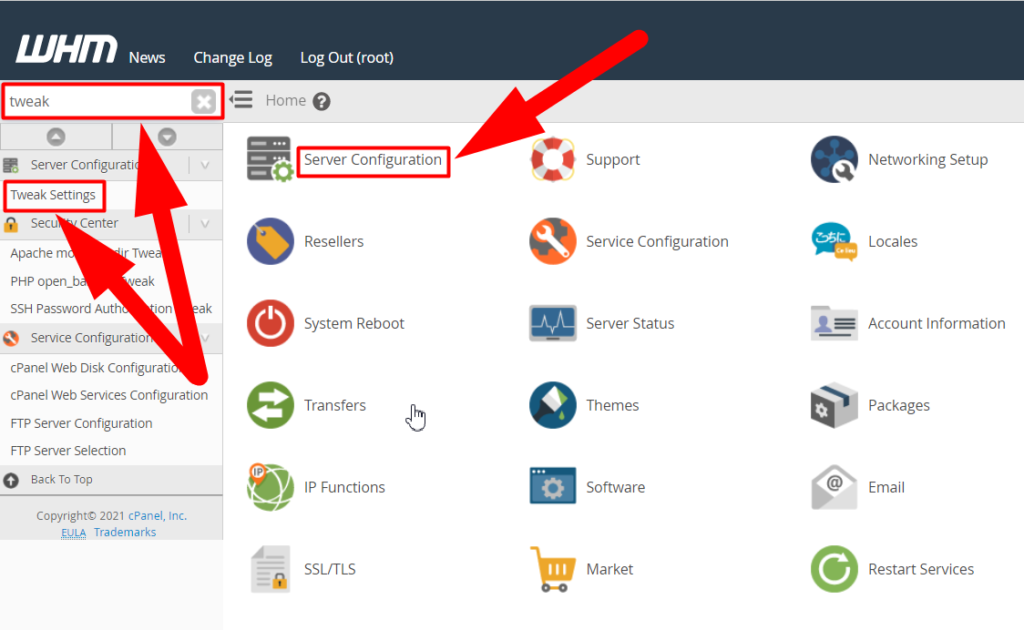The image size is (1024, 630).
Task: Click the Back To Top label
Action: tap(61, 479)
